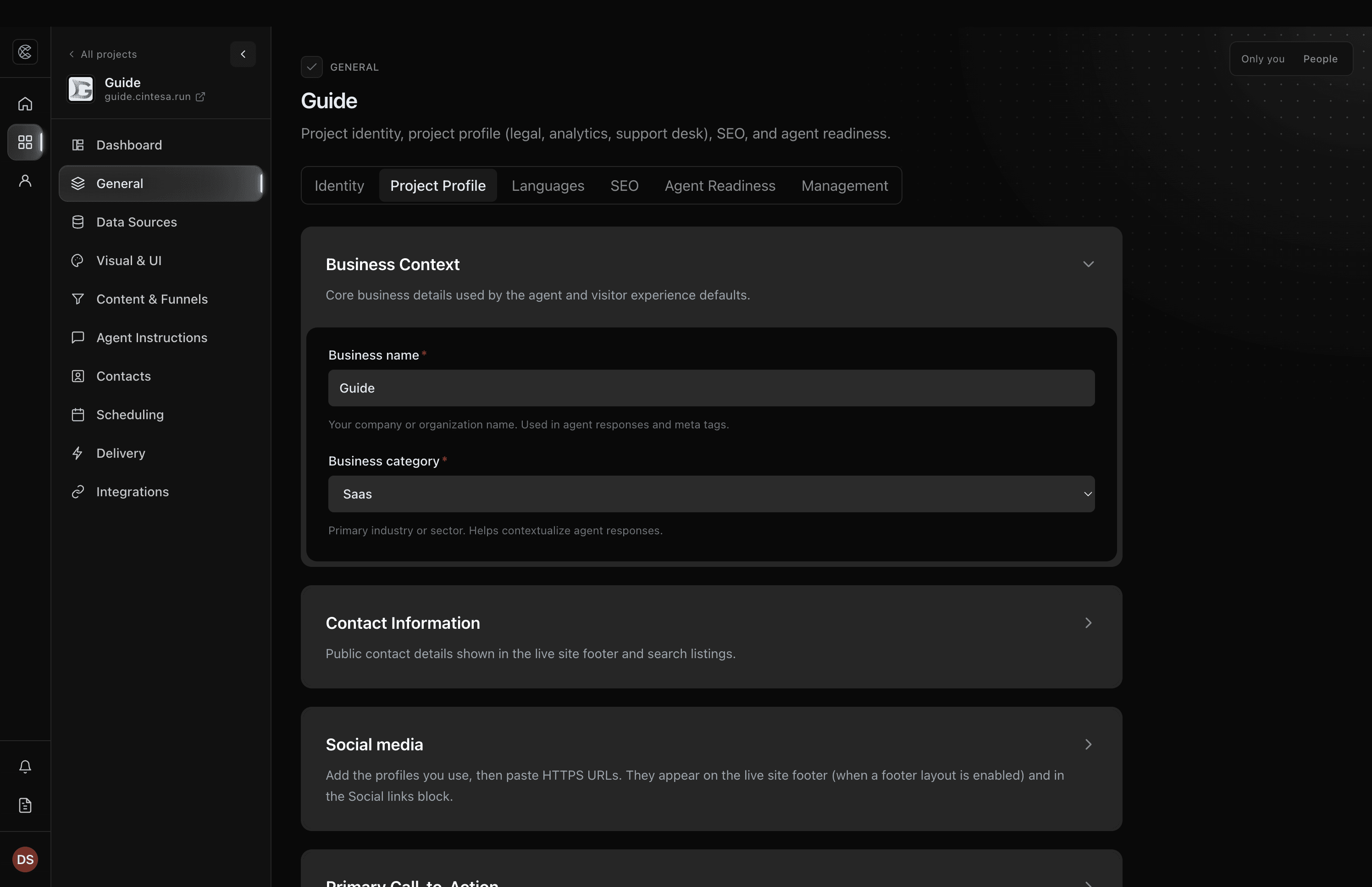Open Content & Funnels in the sidebar
The width and height of the screenshot is (1372, 887).
click(161, 299)
